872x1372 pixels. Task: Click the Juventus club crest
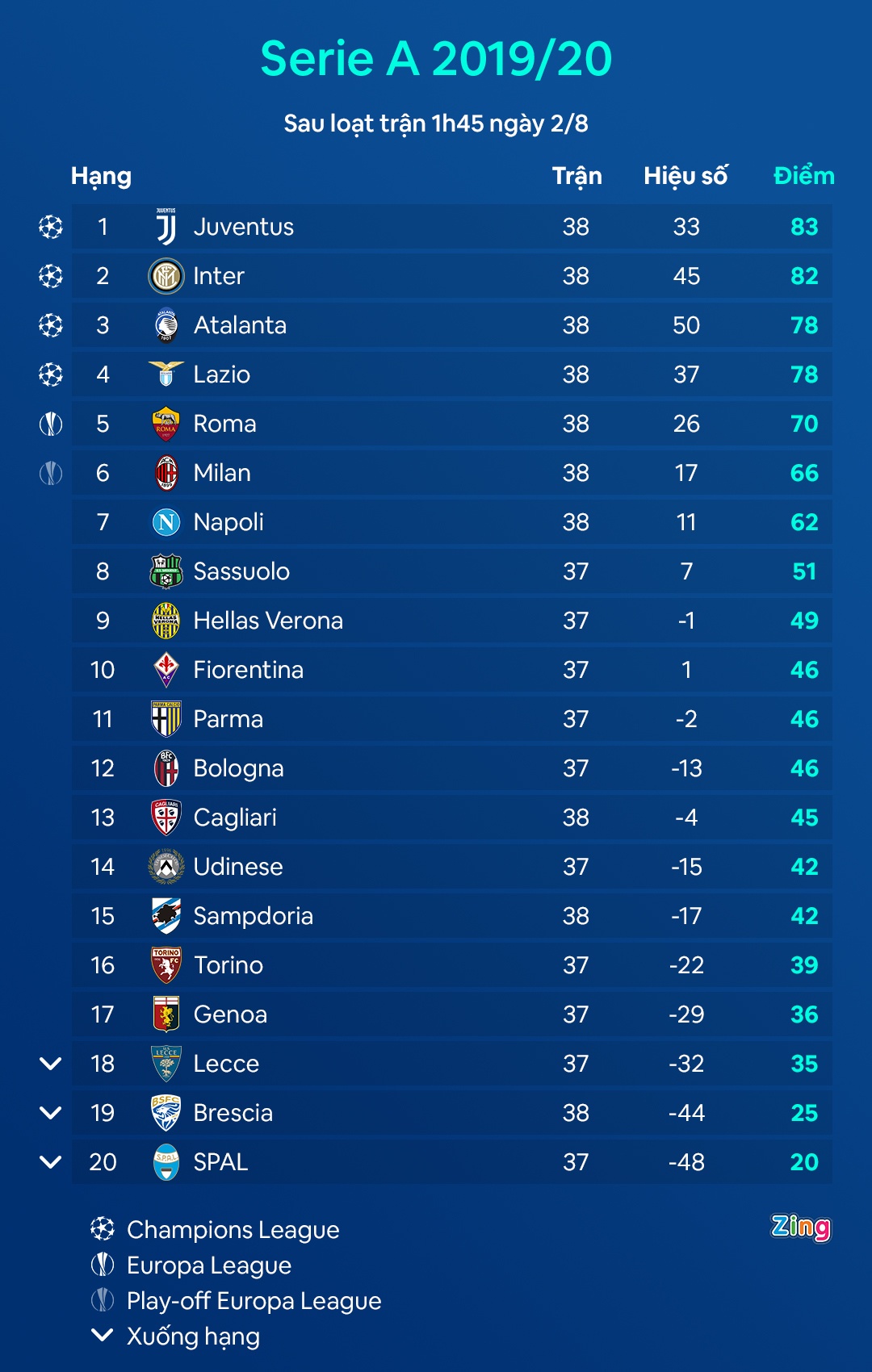pos(166,227)
